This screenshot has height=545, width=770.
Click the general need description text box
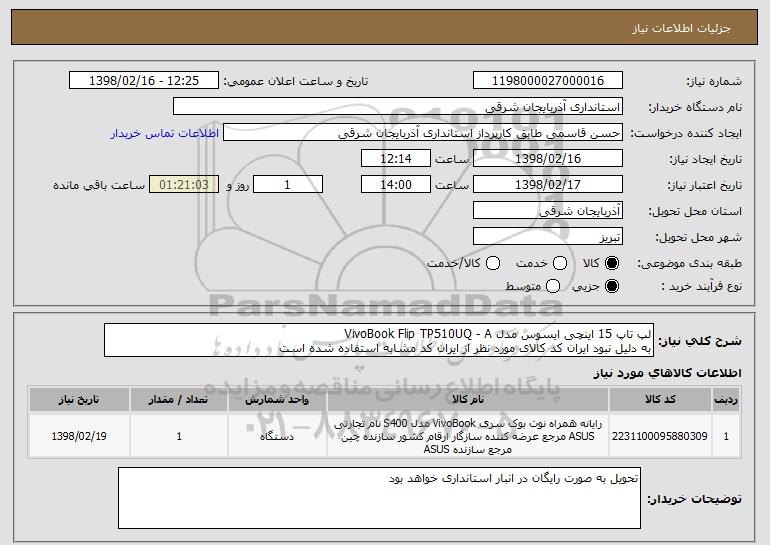[379, 340]
